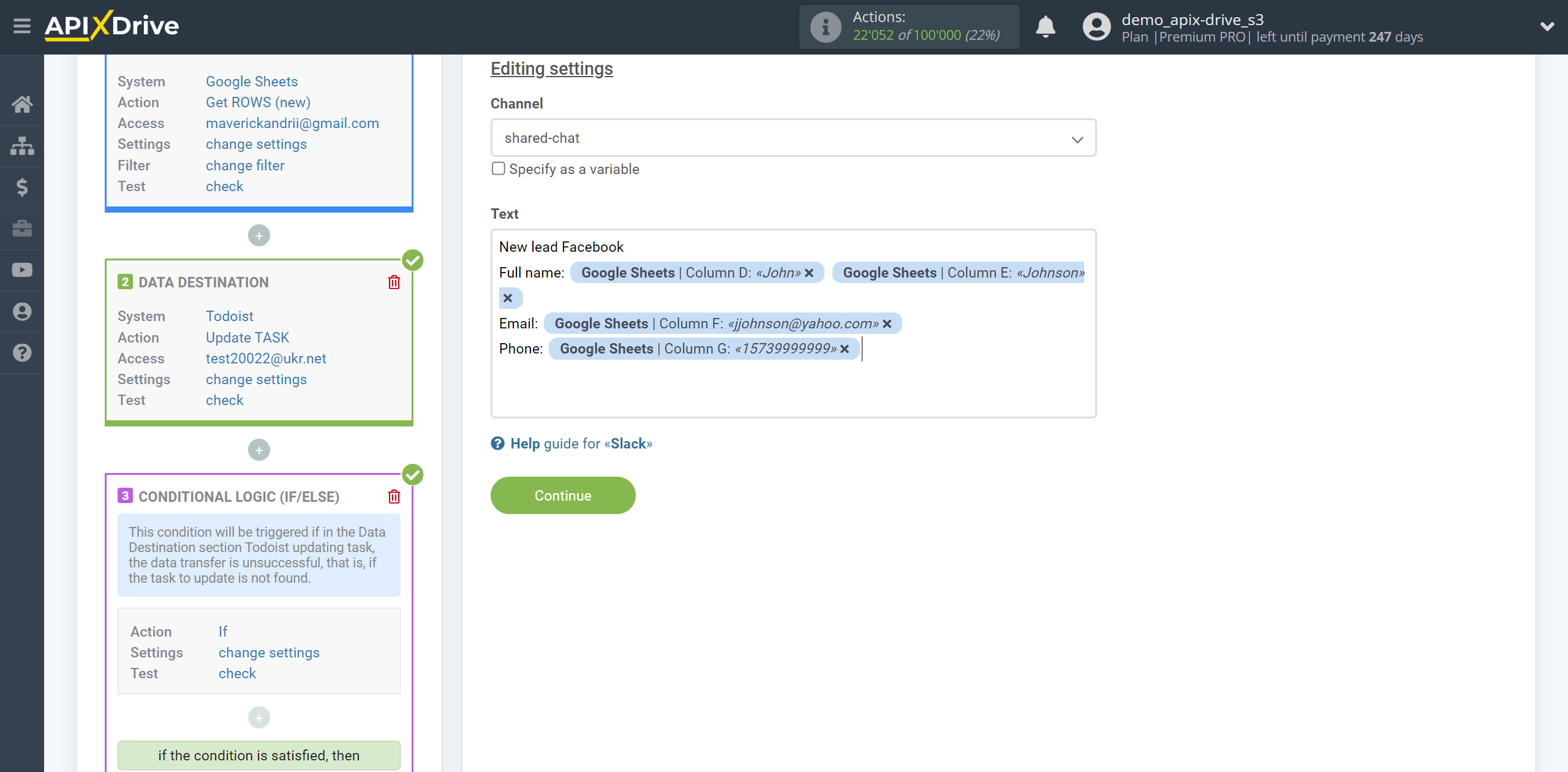Screen dimensions: 1568x772
Task: Remove Column G phone variable tag
Action: pyautogui.click(x=845, y=349)
